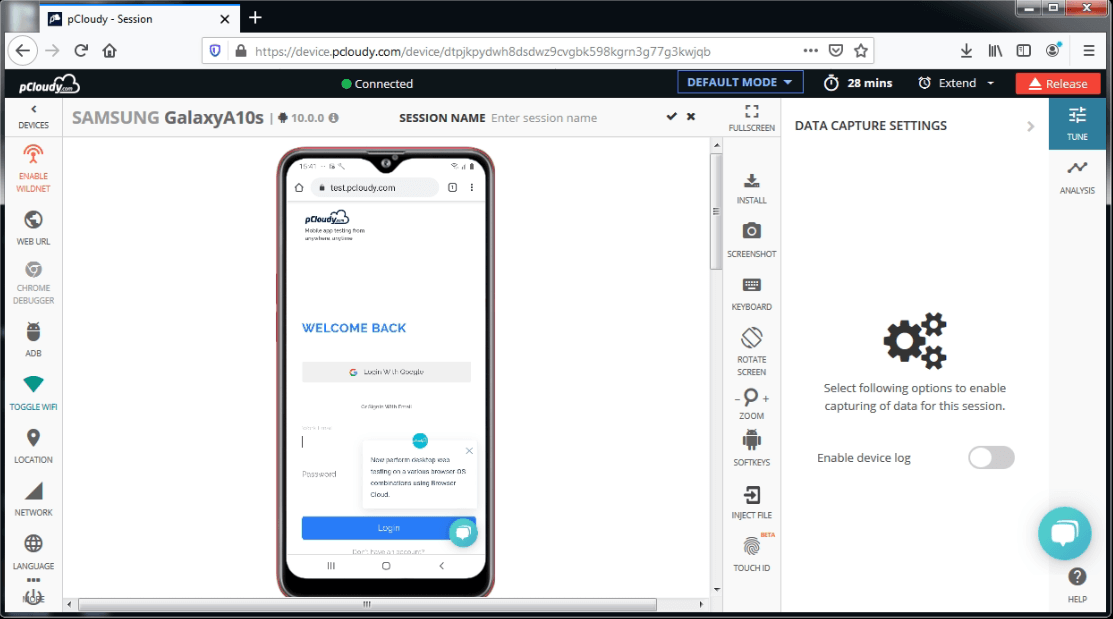The height and width of the screenshot is (619, 1113).
Task: Show device info icon next to 10.0.0
Action: click(334, 118)
